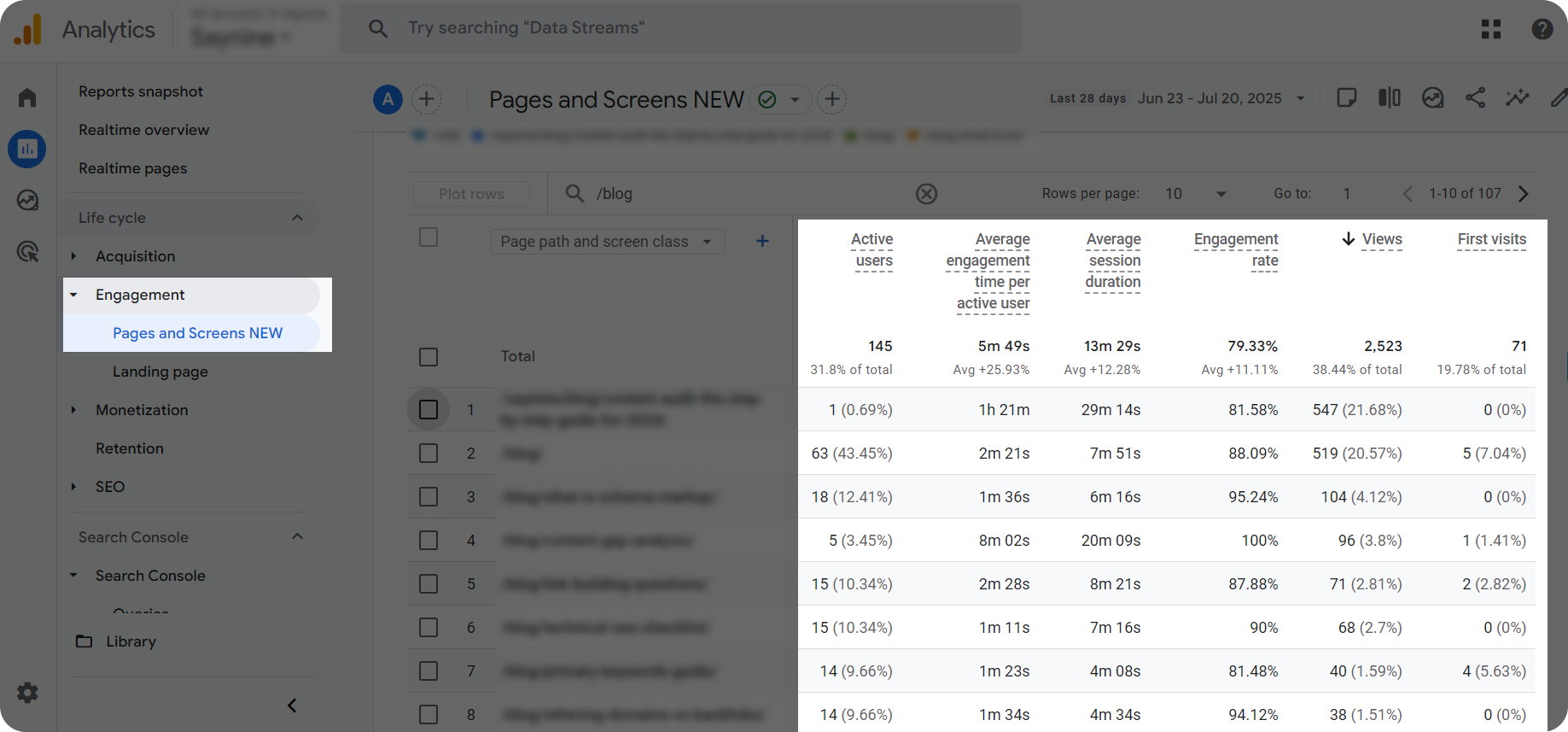Open the Reports icon in sidebar
Image resolution: width=1568 pixels, height=732 pixels.
pyautogui.click(x=27, y=149)
